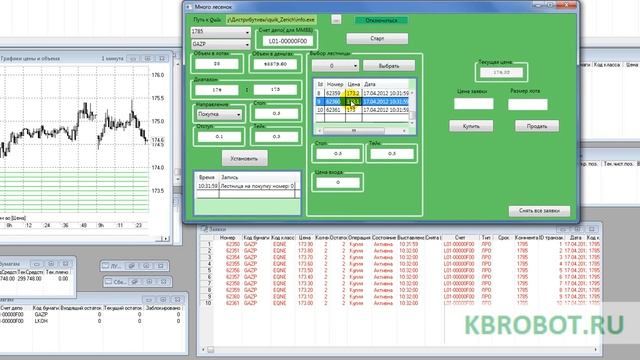
Task: Click Заблокировано column header
Action: (x=163, y=308)
